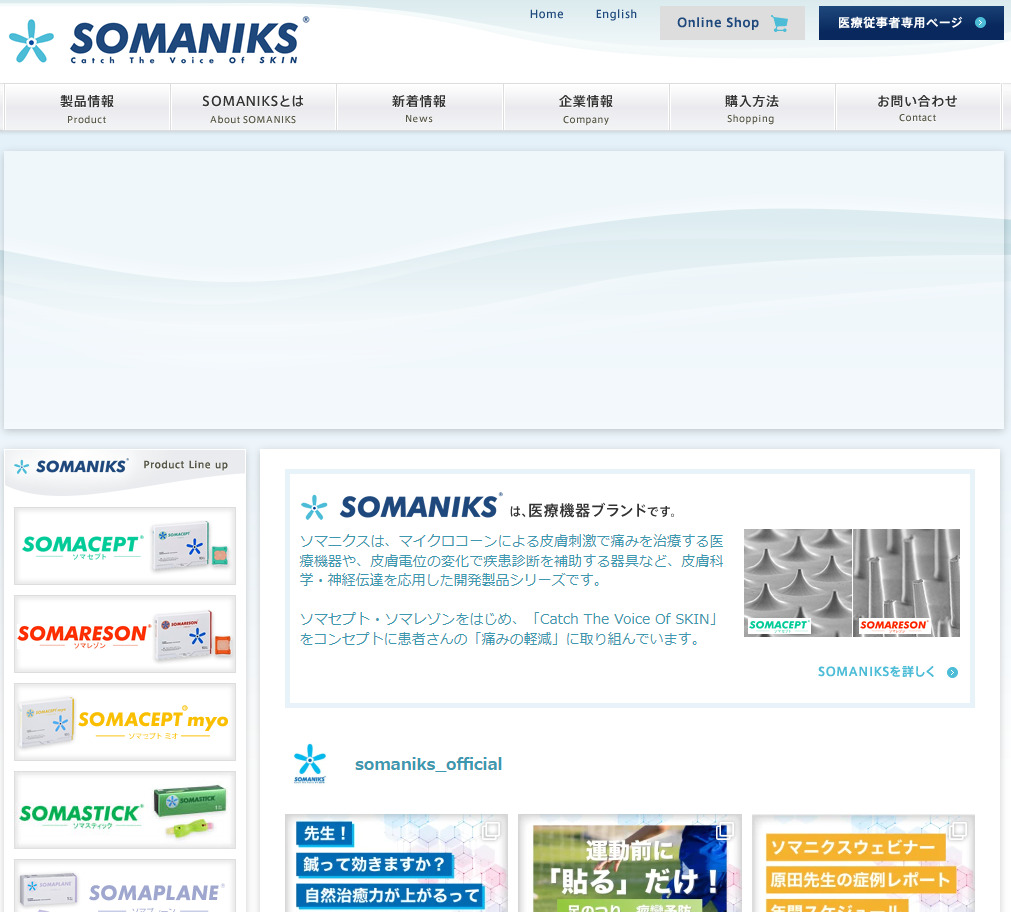
Task: Open the 購入方法 Shopping menu
Action: [751, 108]
